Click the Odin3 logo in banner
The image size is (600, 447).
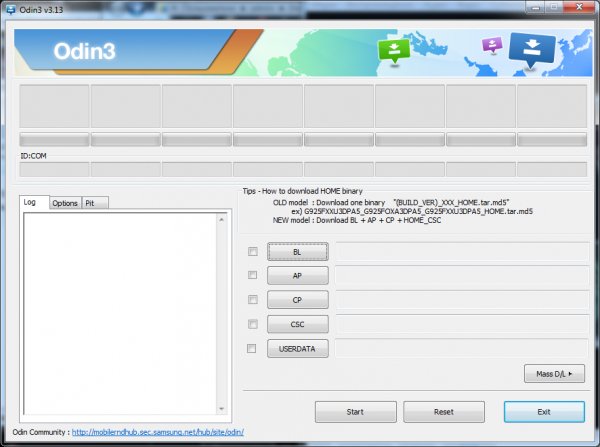coord(84,51)
